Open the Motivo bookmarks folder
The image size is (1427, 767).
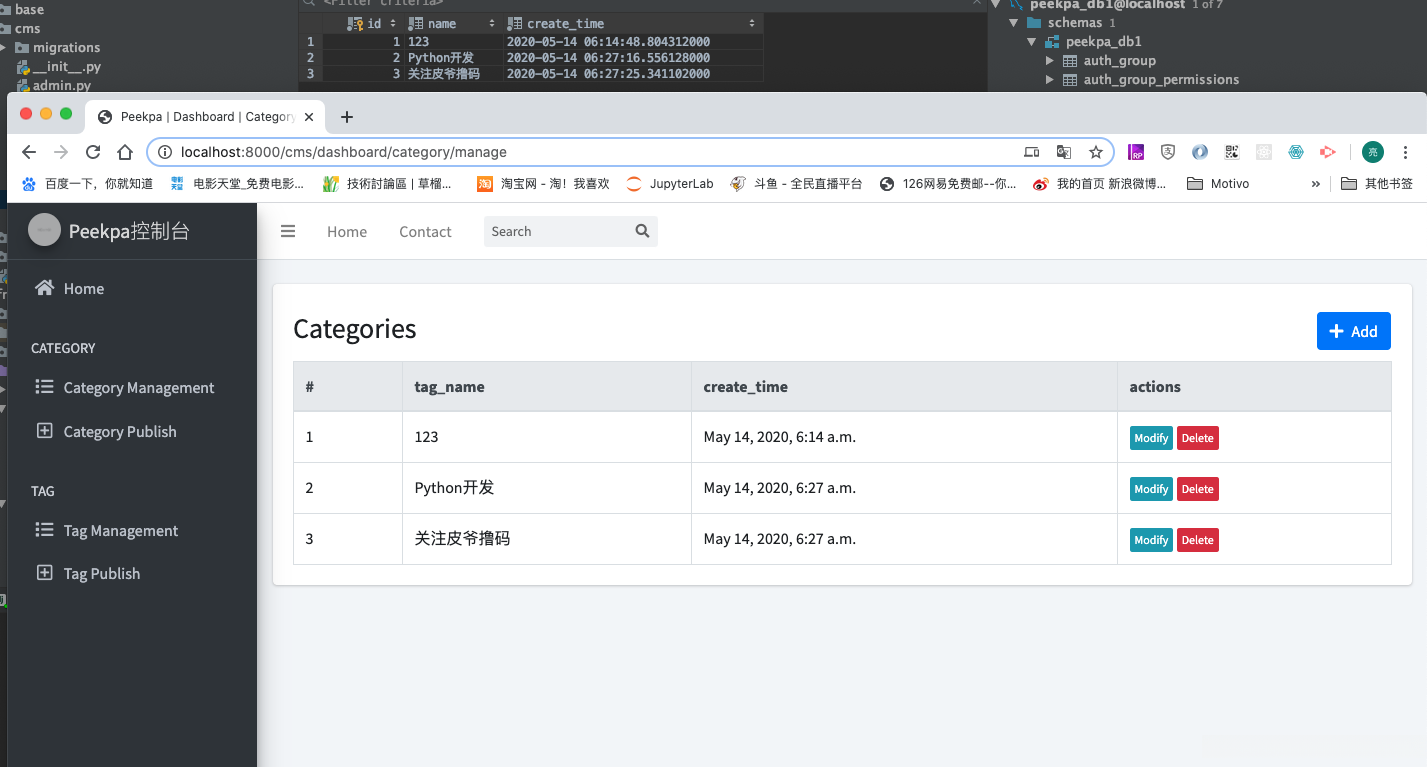[x=1217, y=184]
